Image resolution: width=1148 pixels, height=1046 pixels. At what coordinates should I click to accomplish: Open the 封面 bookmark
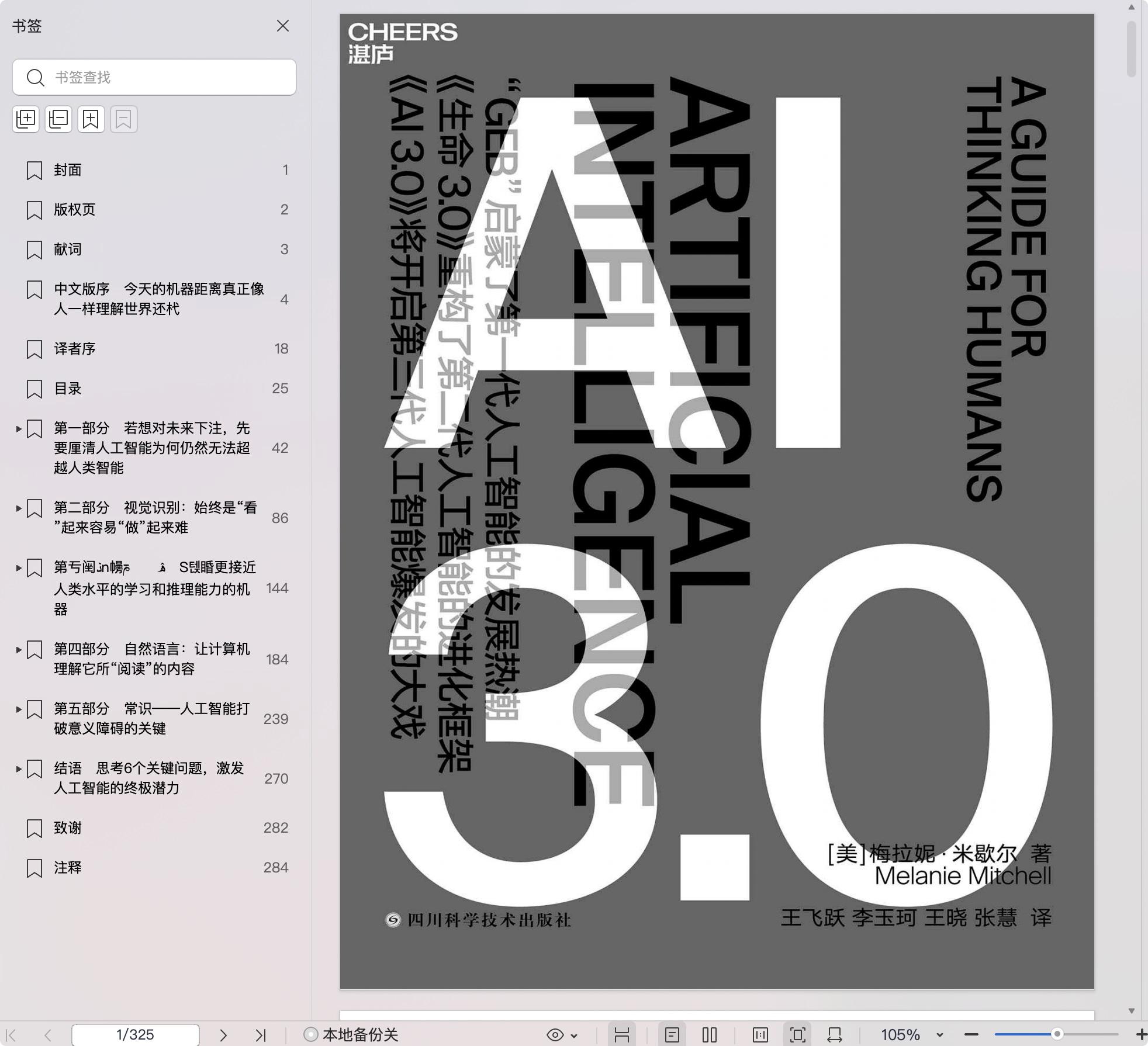point(68,170)
